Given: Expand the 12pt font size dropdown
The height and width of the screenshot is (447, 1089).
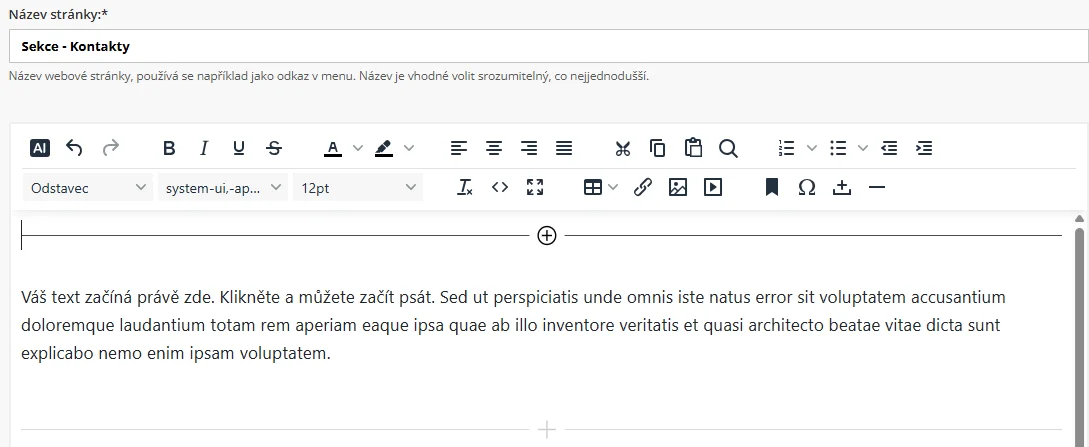Looking at the screenshot, I should coord(357,187).
